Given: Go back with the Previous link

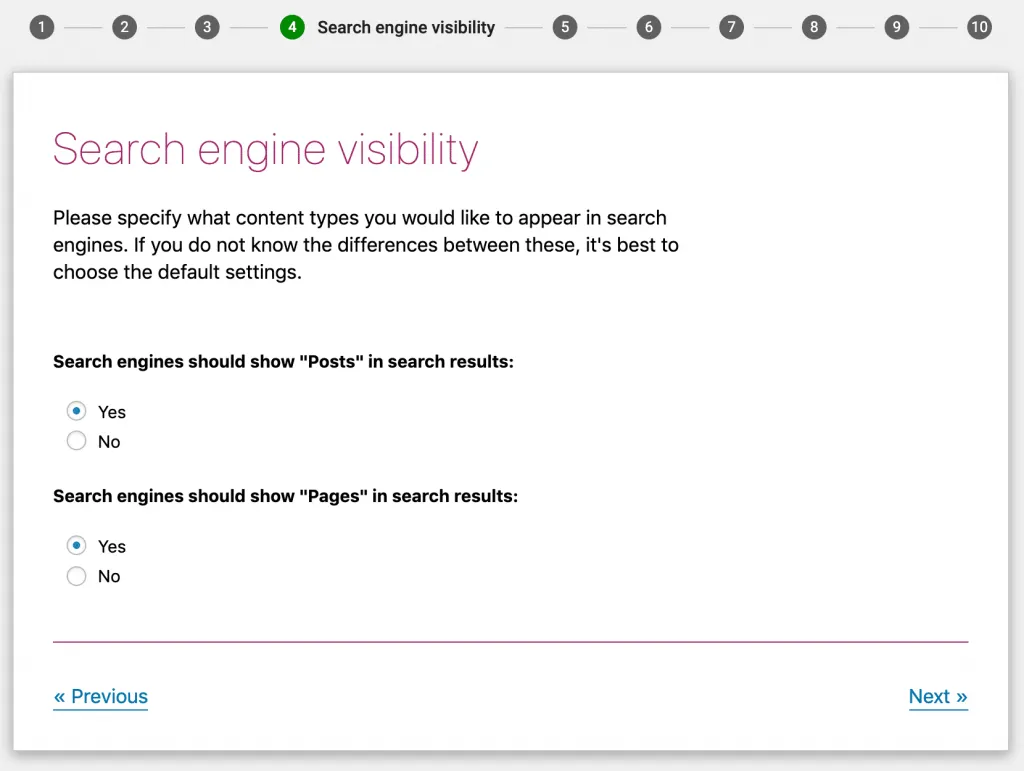Looking at the screenshot, I should [100, 696].
